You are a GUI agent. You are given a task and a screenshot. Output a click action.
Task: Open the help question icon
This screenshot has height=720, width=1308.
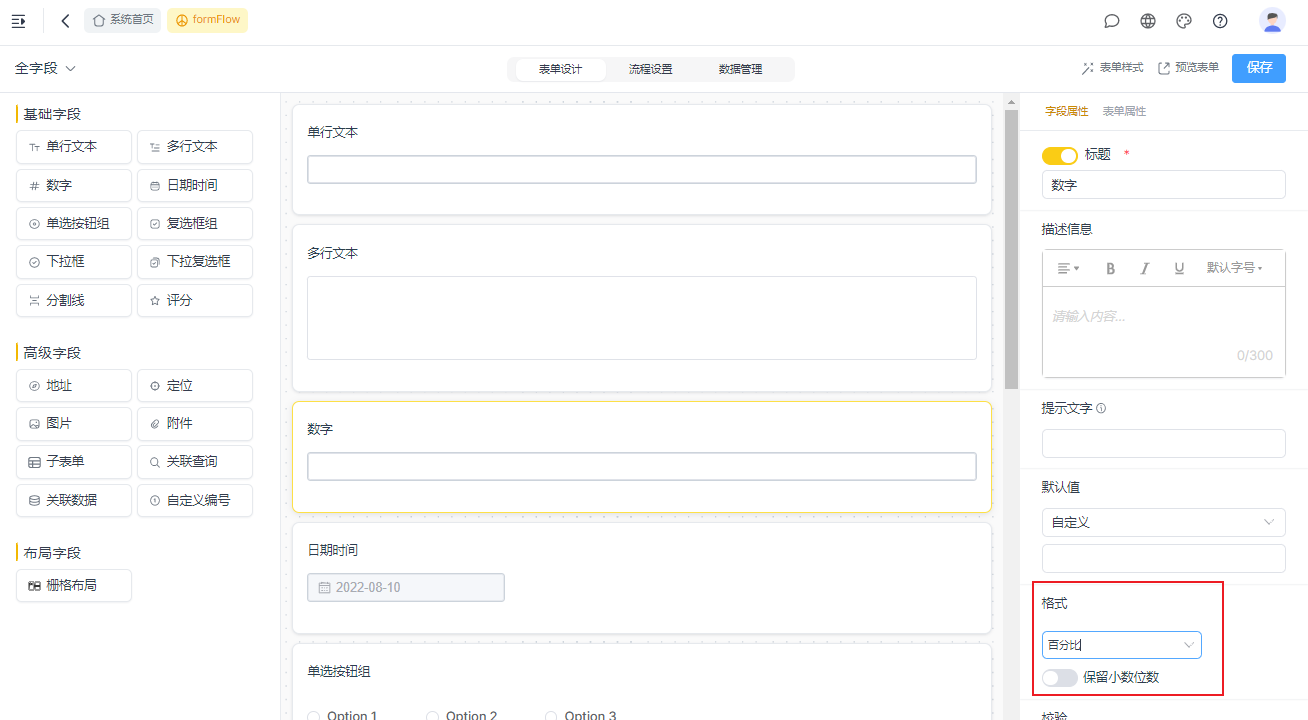coord(1220,21)
